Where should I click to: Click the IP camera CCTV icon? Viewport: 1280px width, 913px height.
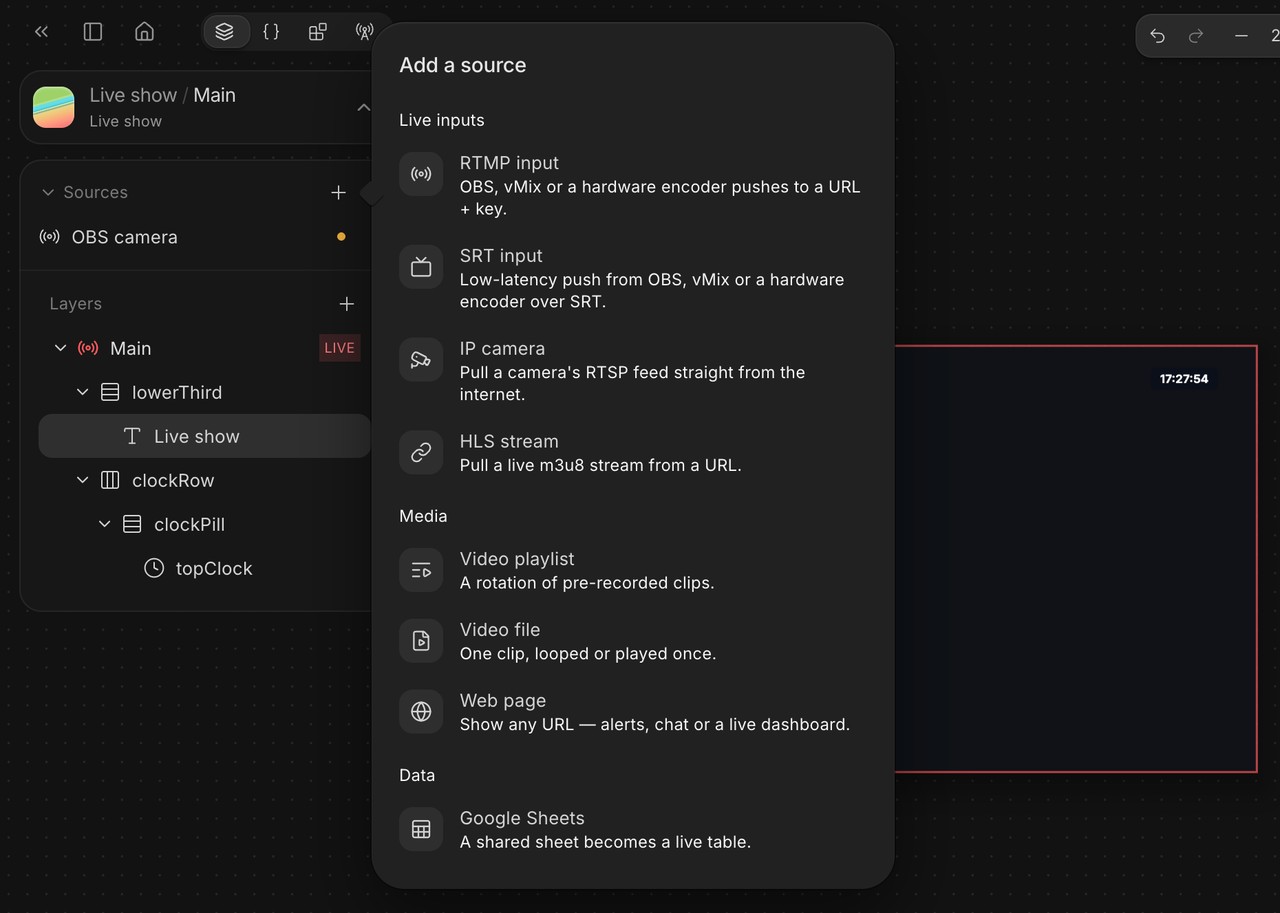[421, 360]
